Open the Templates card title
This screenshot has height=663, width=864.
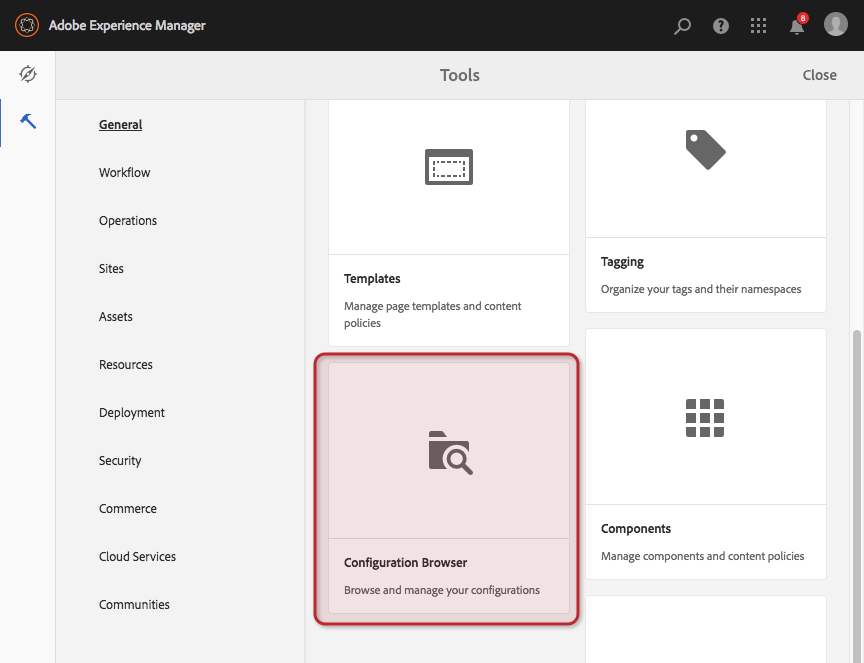pos(372,279)
